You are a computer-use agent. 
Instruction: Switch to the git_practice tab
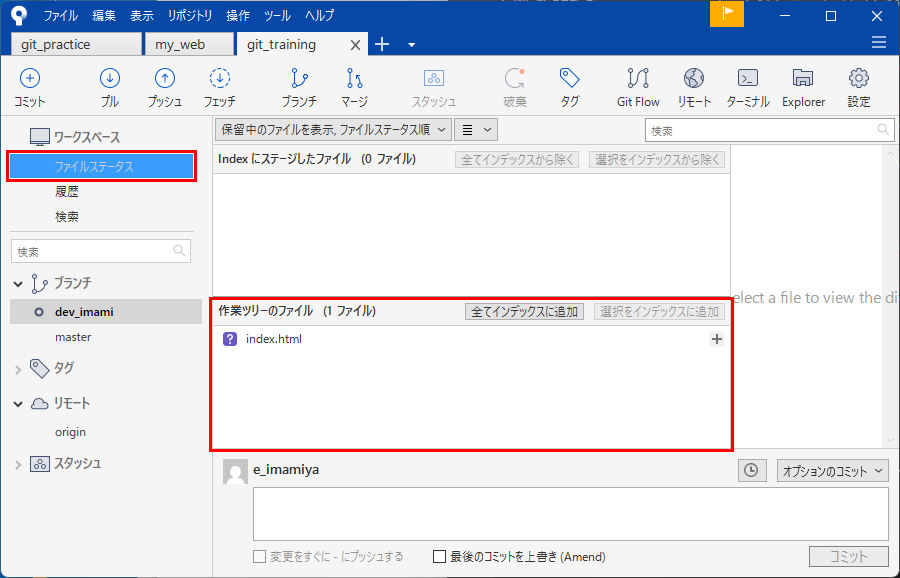click(75, 45)
